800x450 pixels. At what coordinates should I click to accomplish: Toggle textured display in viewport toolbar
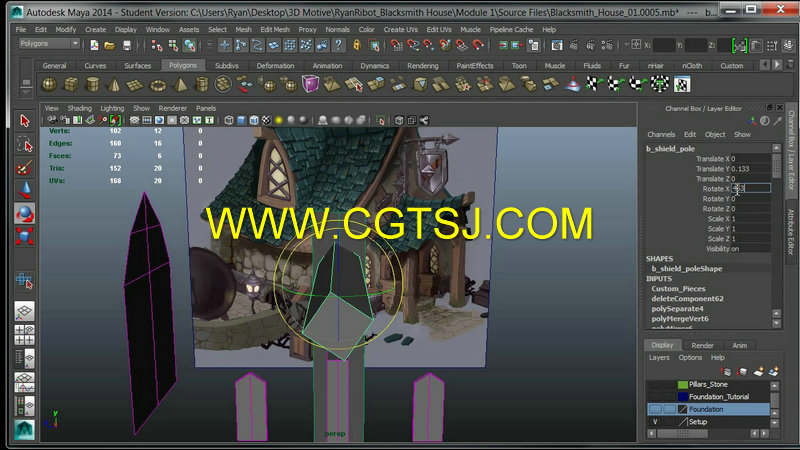266,120
